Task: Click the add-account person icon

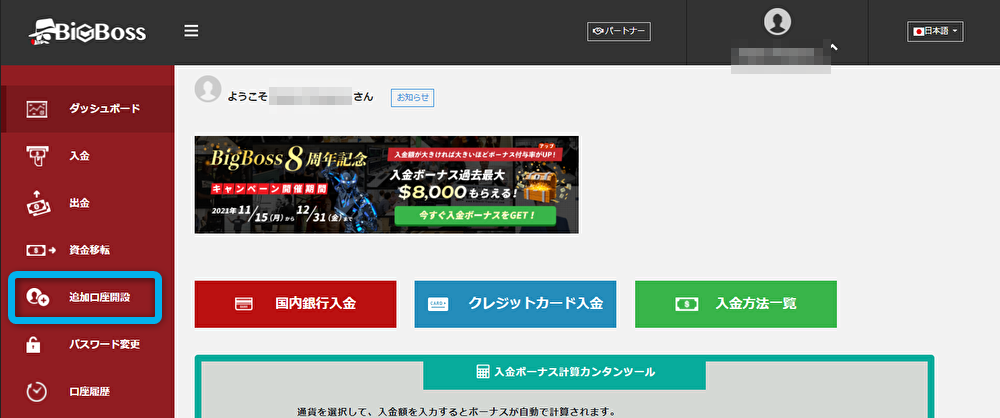Action: (38, 297)
